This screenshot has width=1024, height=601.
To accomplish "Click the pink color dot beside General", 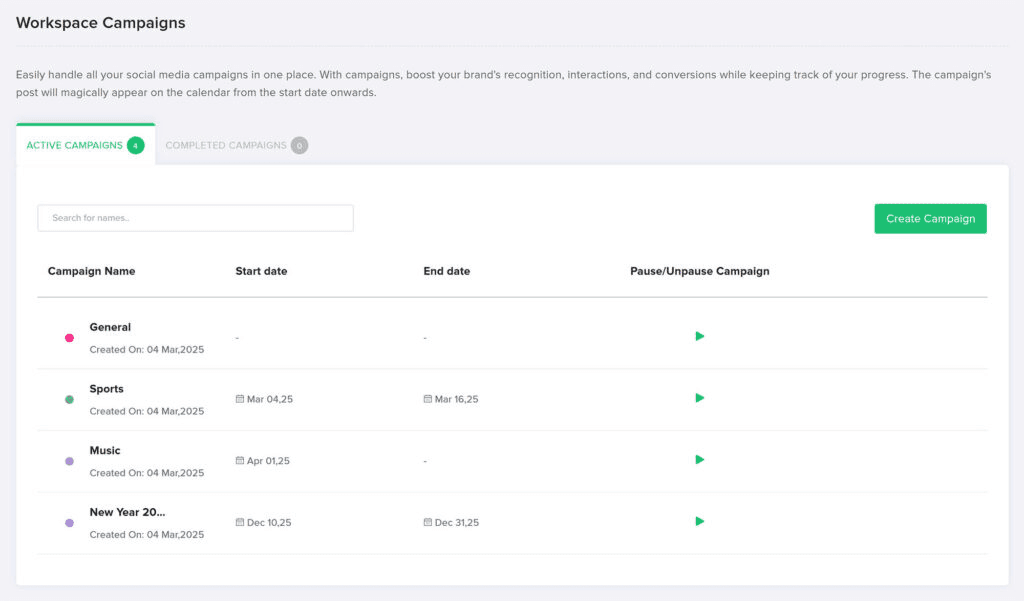I will click(69, 338).
